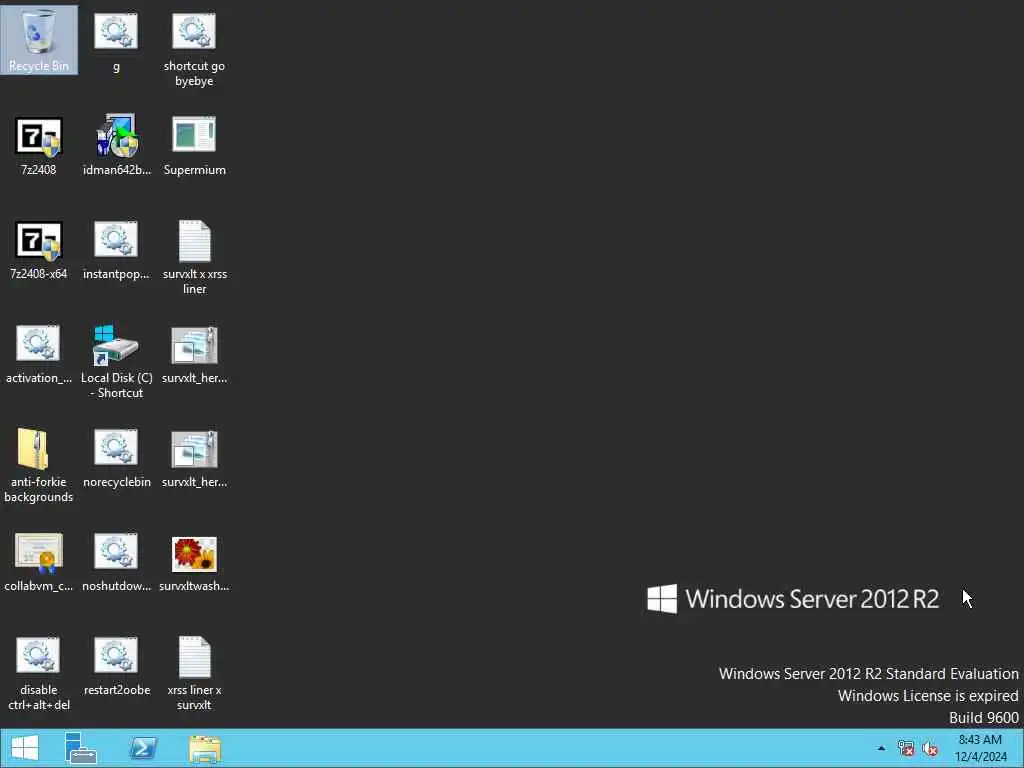Select the collabvm_c certificate icon
The image size is (1024, 768).
[39, 562]
